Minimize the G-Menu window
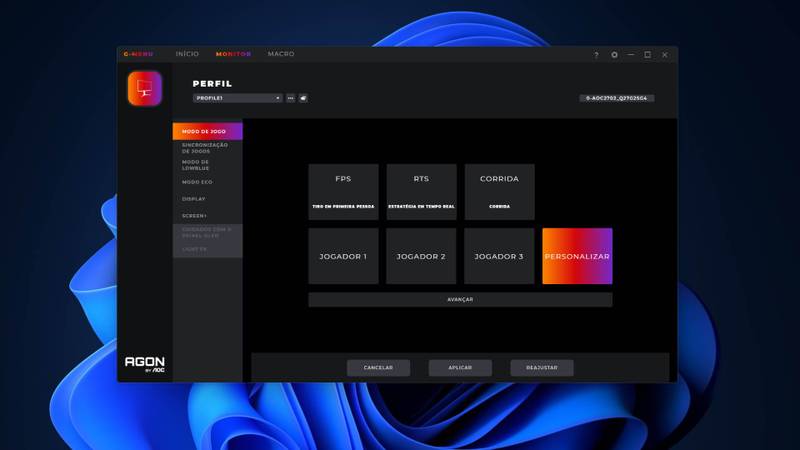 point(631,55)
